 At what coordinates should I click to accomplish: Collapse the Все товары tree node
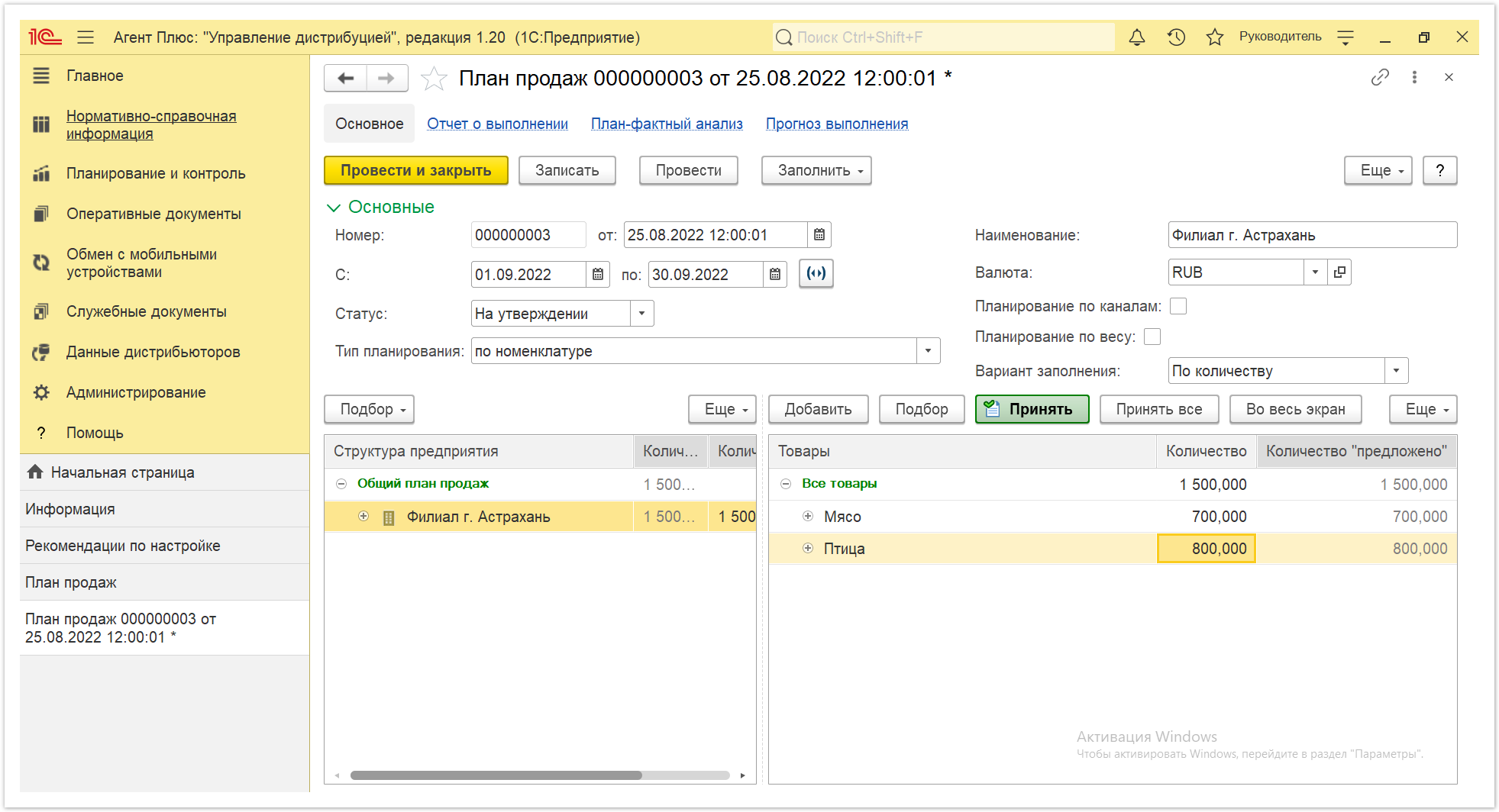coord(786,484)
